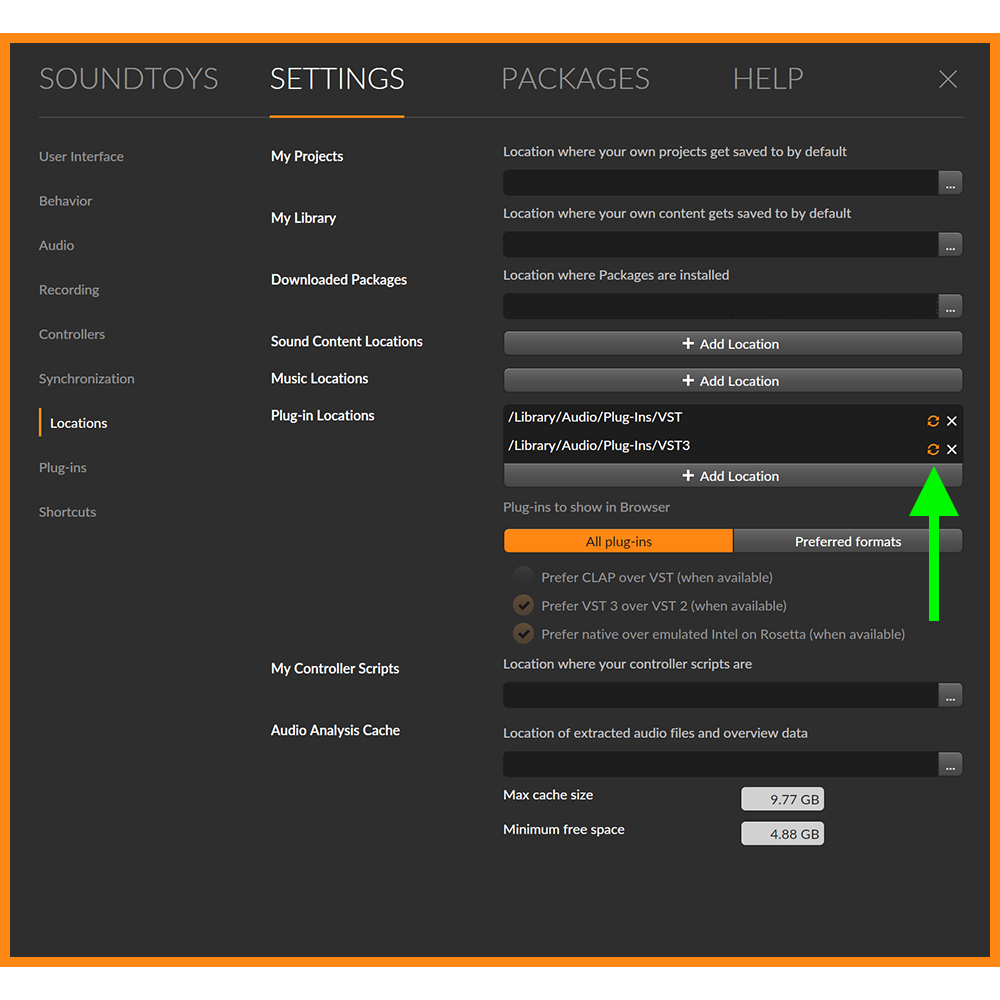Open Recording settings section
Image resolution: width=1000 pixels, height=1000 pixels.
pyautogui.click(x=69, y=290)
